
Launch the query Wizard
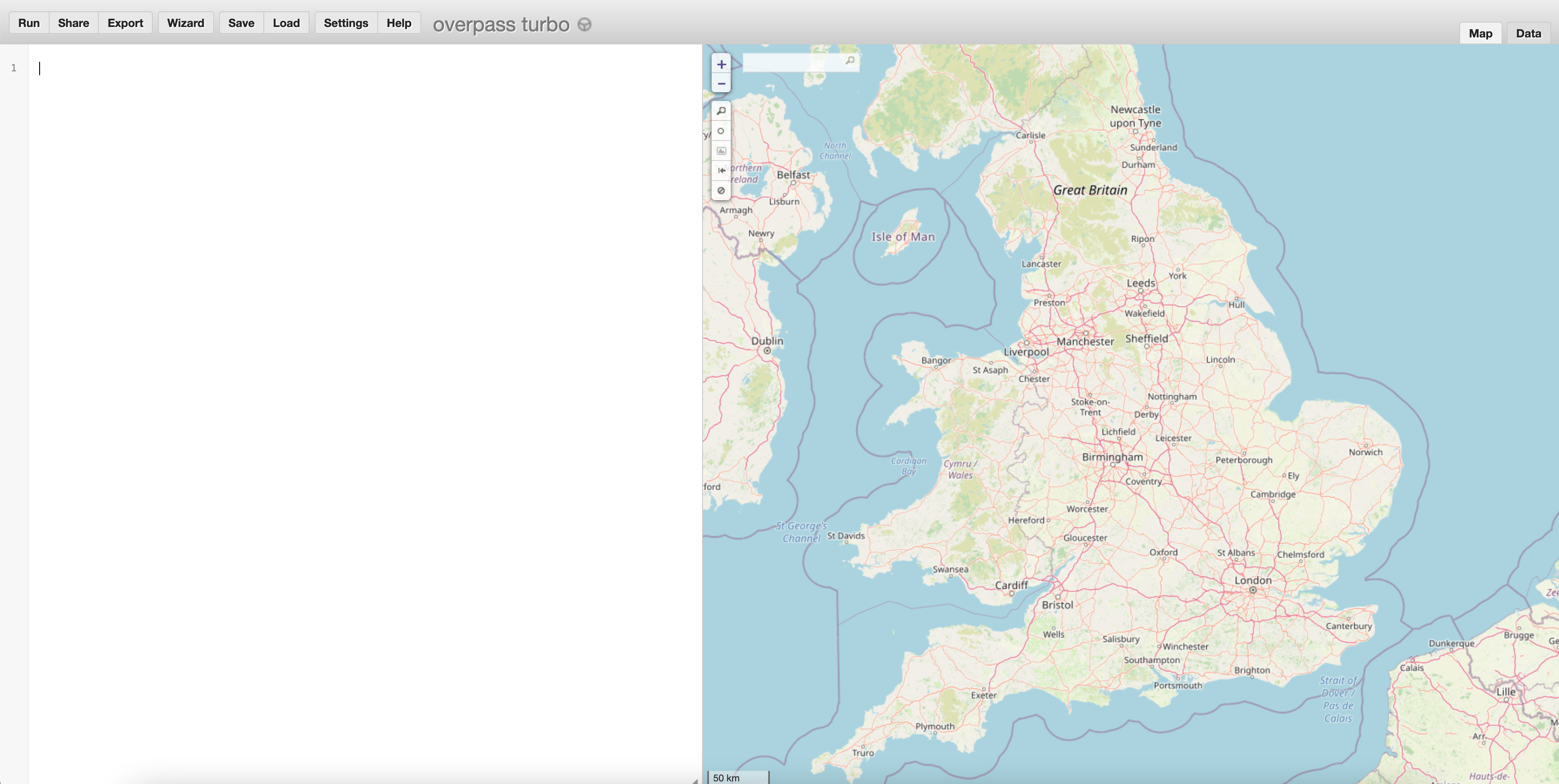tap(186, 22)
